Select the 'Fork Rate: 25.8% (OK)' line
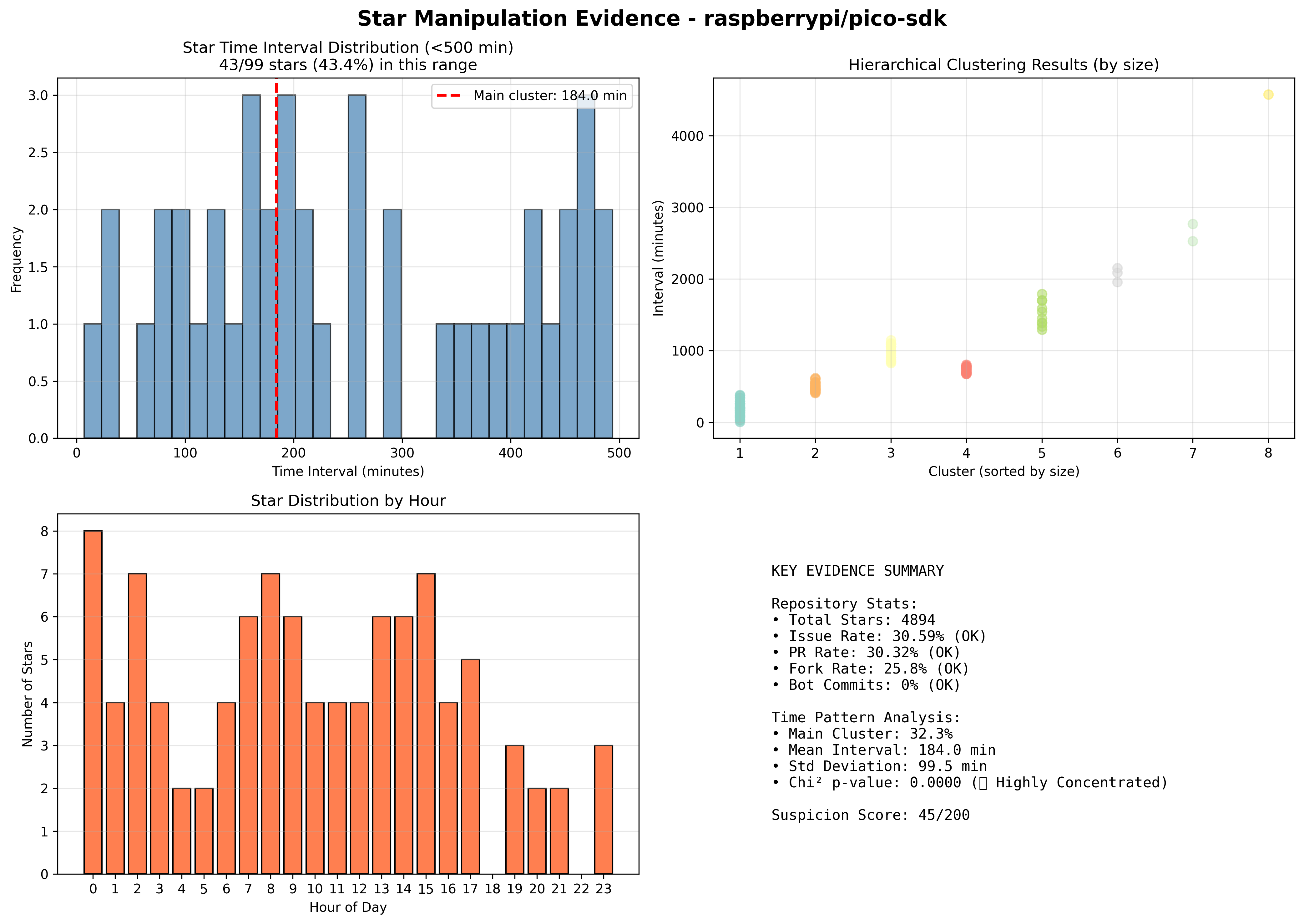1304x924 pixels. (x=870, y=669)
